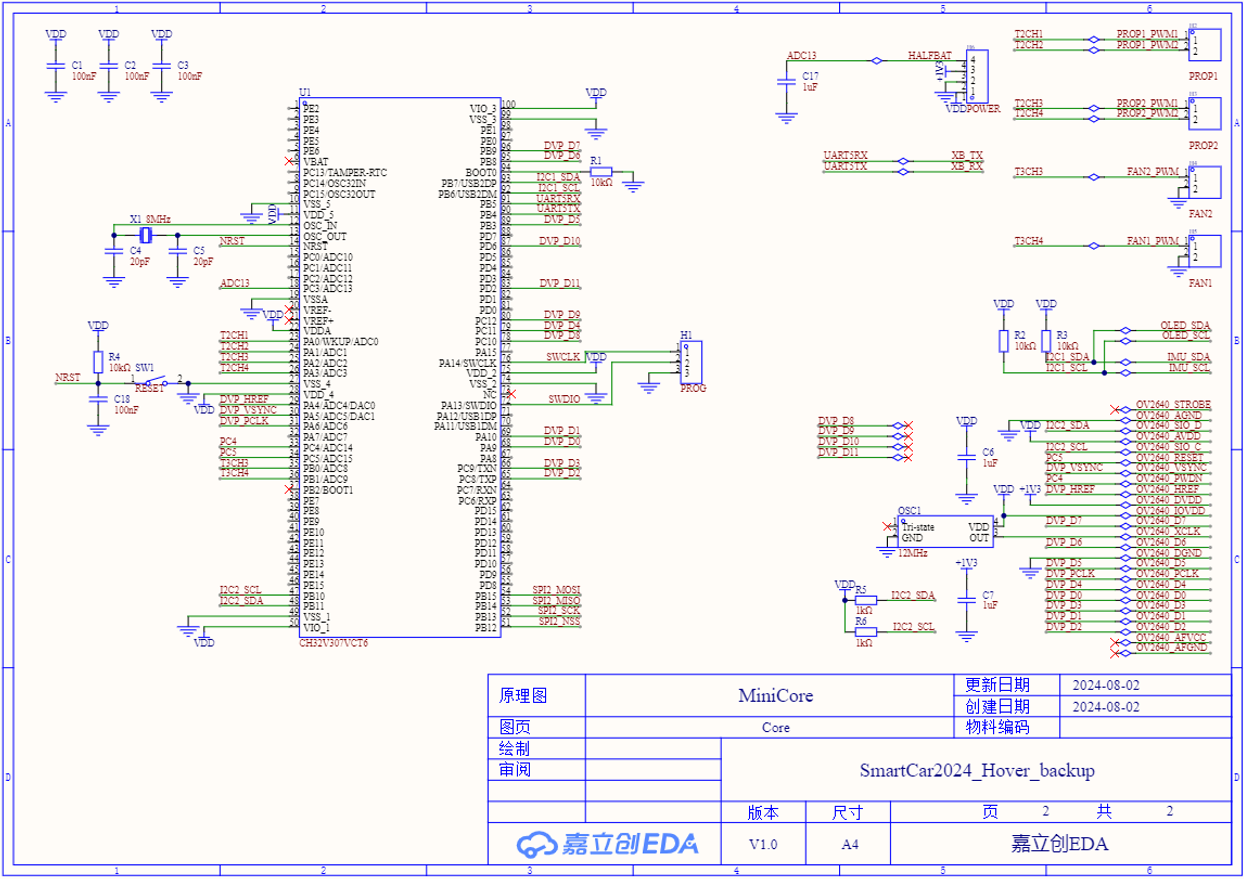
Task: Select capacitor C2 symbol
Action: [109, 67]
